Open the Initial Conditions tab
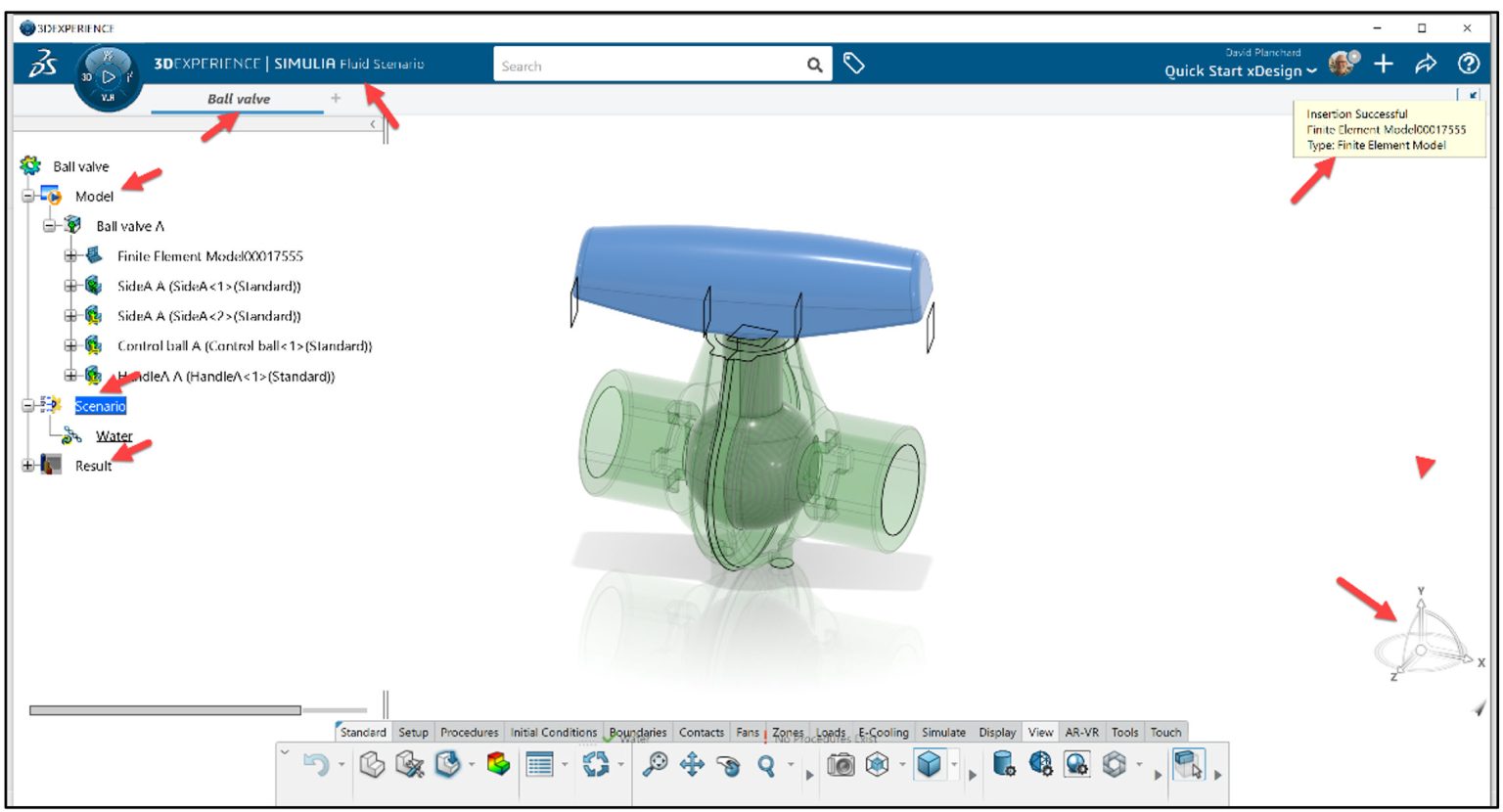This screenshot has width=1503, height=812. [x=553, y=732]
